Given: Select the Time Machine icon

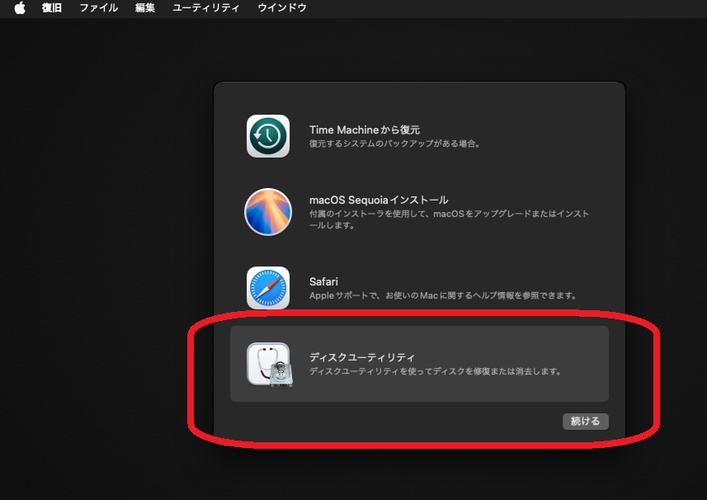Looking at the screenshot, I should tap(268, 136).
